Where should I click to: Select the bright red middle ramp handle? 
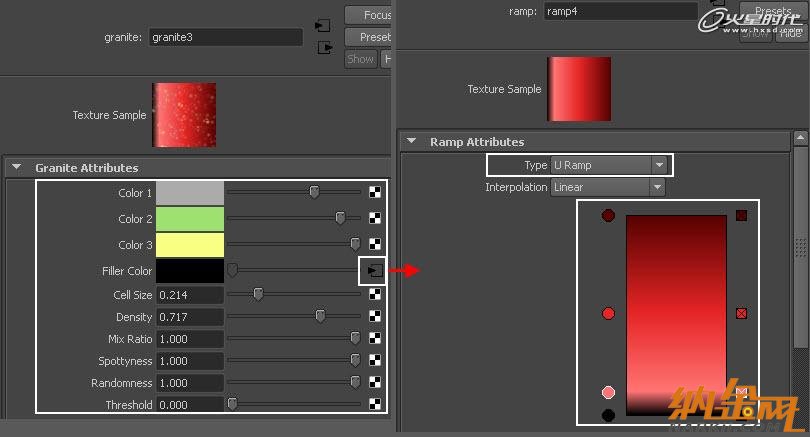pos(608,314)
